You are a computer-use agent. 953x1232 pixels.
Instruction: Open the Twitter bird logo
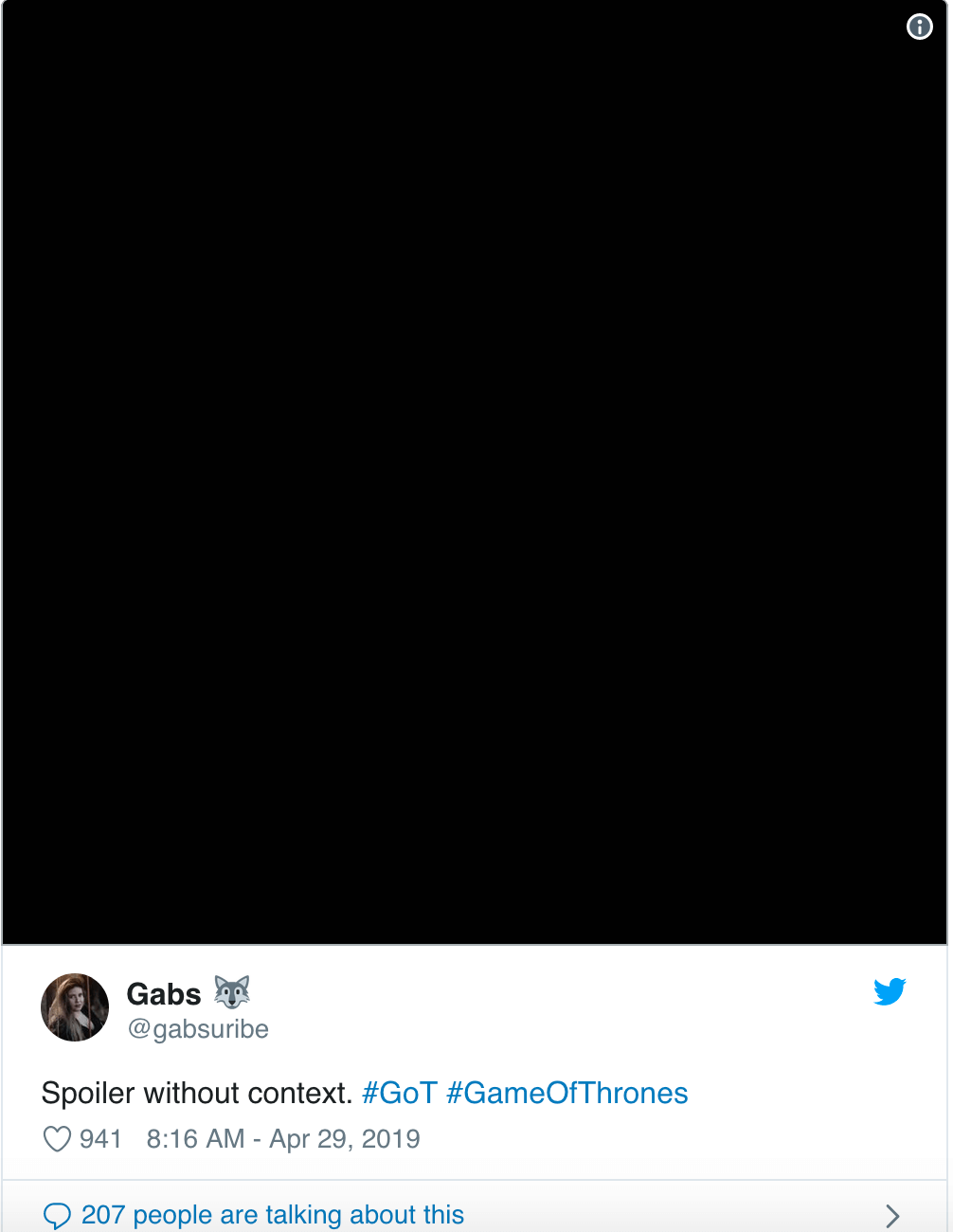point(890,991)
